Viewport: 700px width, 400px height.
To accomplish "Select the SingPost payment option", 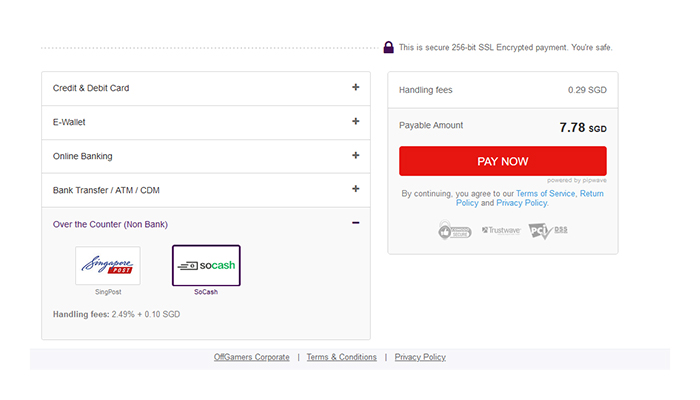I will point(108,265).
